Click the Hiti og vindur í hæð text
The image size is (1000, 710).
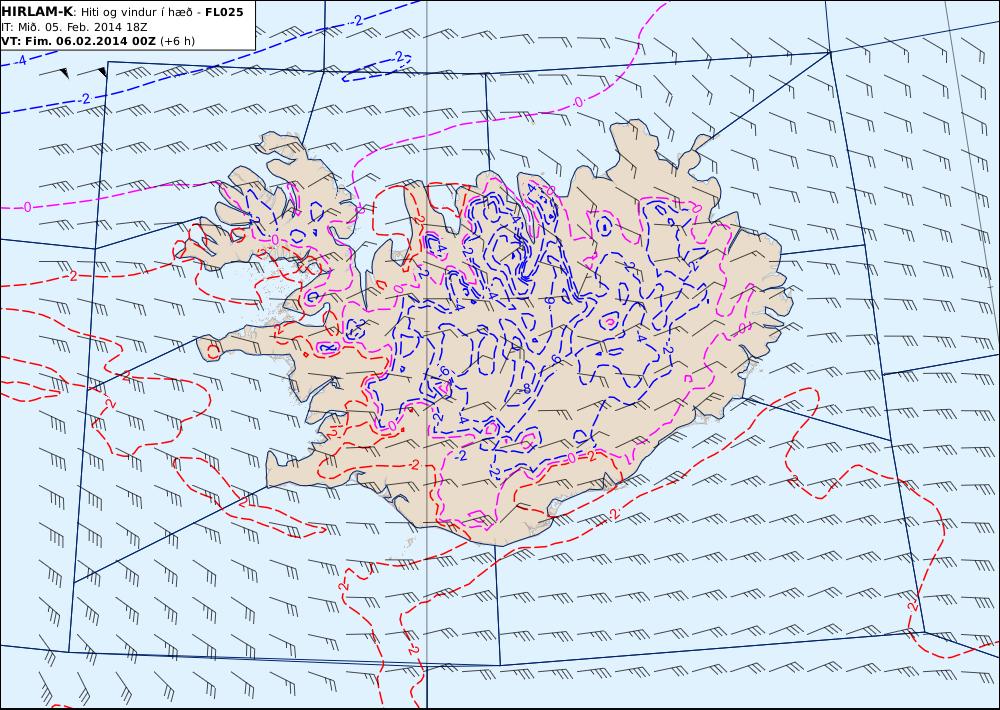pos(136,13)
